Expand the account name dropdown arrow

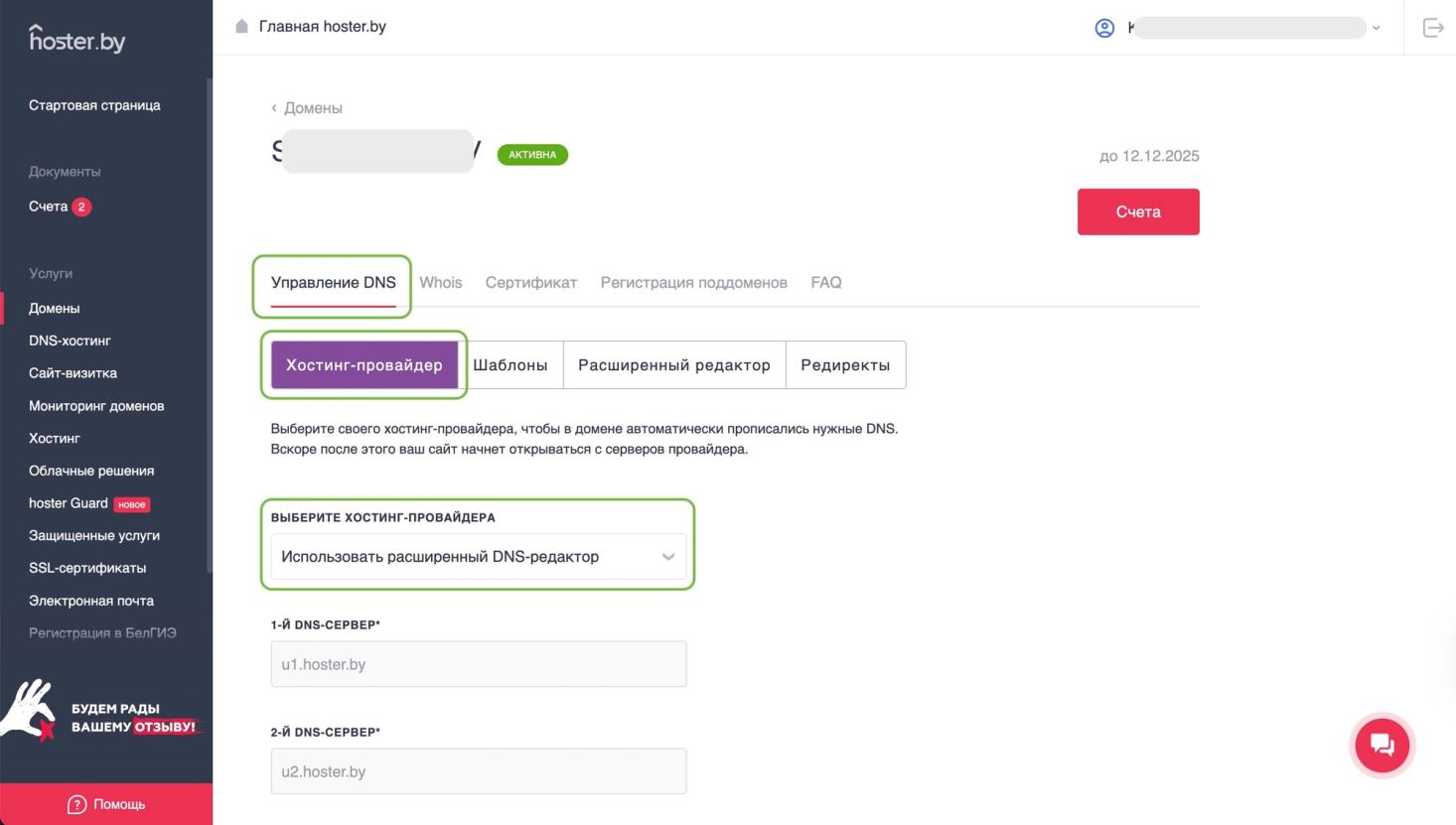pyautogui.click(x=1376, y=28)
